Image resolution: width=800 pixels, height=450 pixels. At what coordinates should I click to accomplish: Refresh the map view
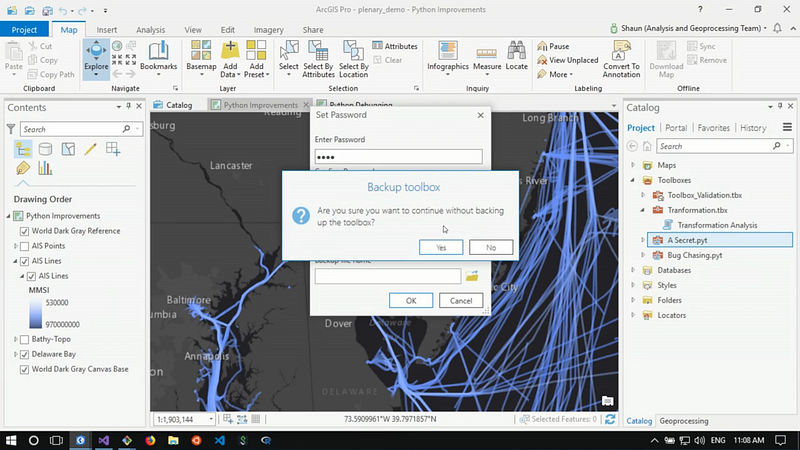click(610, 419)
